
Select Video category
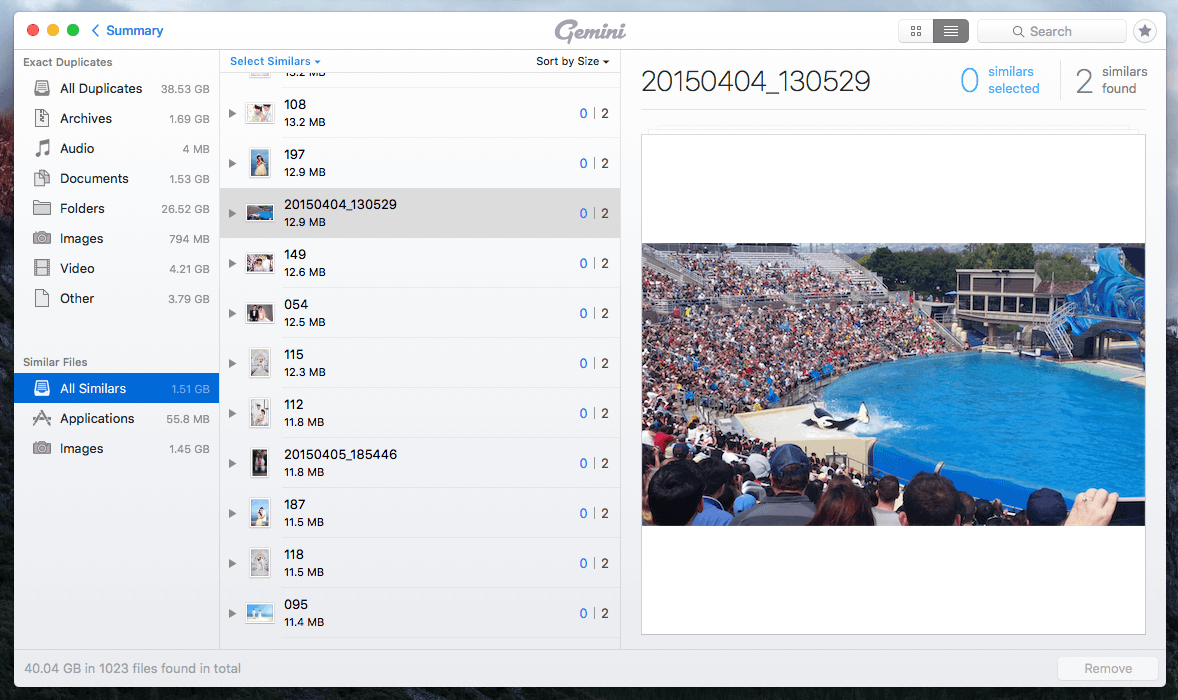tap(116, 269)
